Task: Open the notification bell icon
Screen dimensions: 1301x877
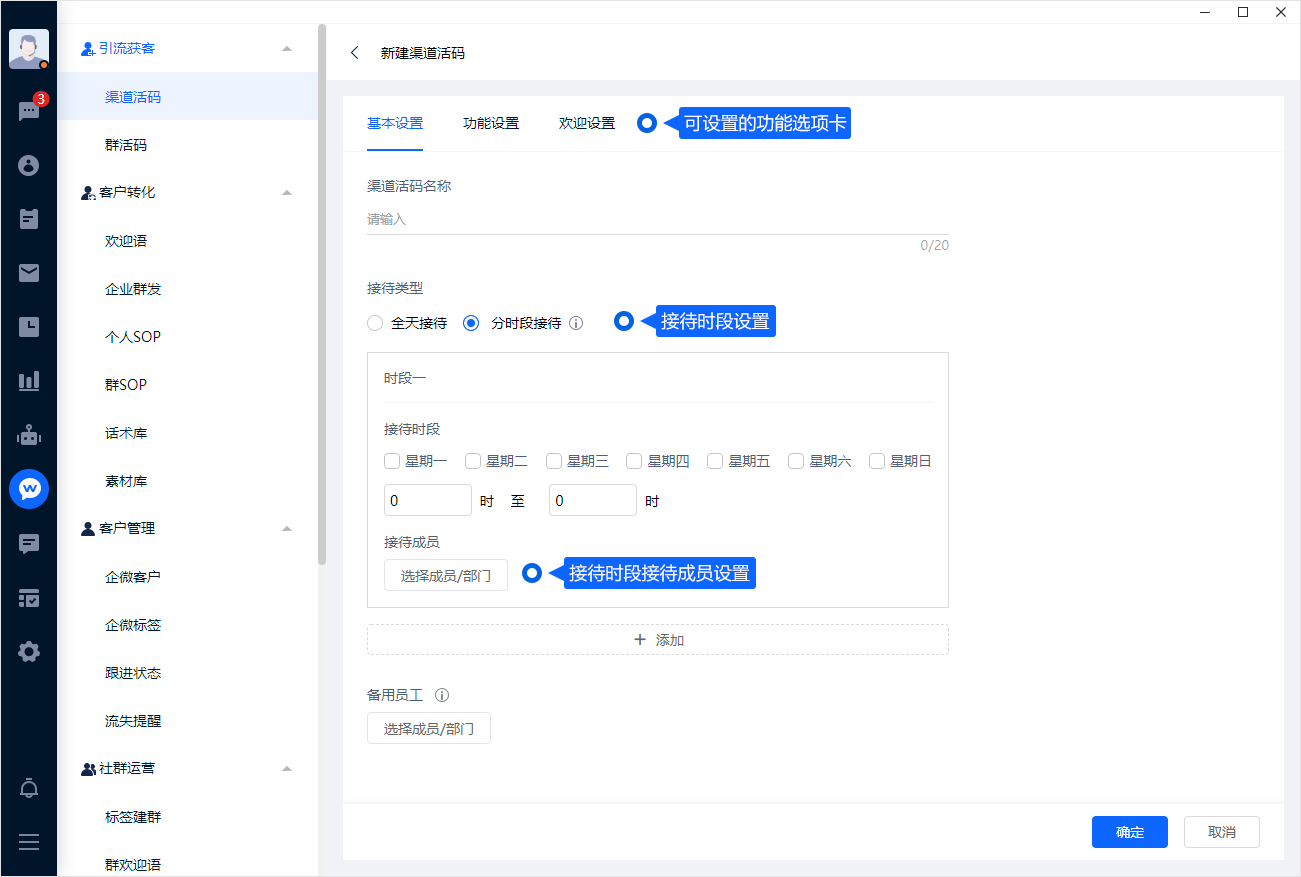Action: [x=29, y=789]
